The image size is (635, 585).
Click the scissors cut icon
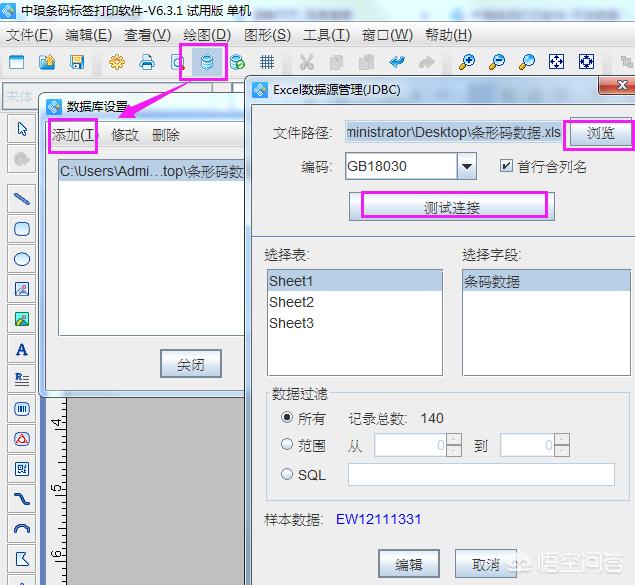pyautogui.click(x=307, y=62)
